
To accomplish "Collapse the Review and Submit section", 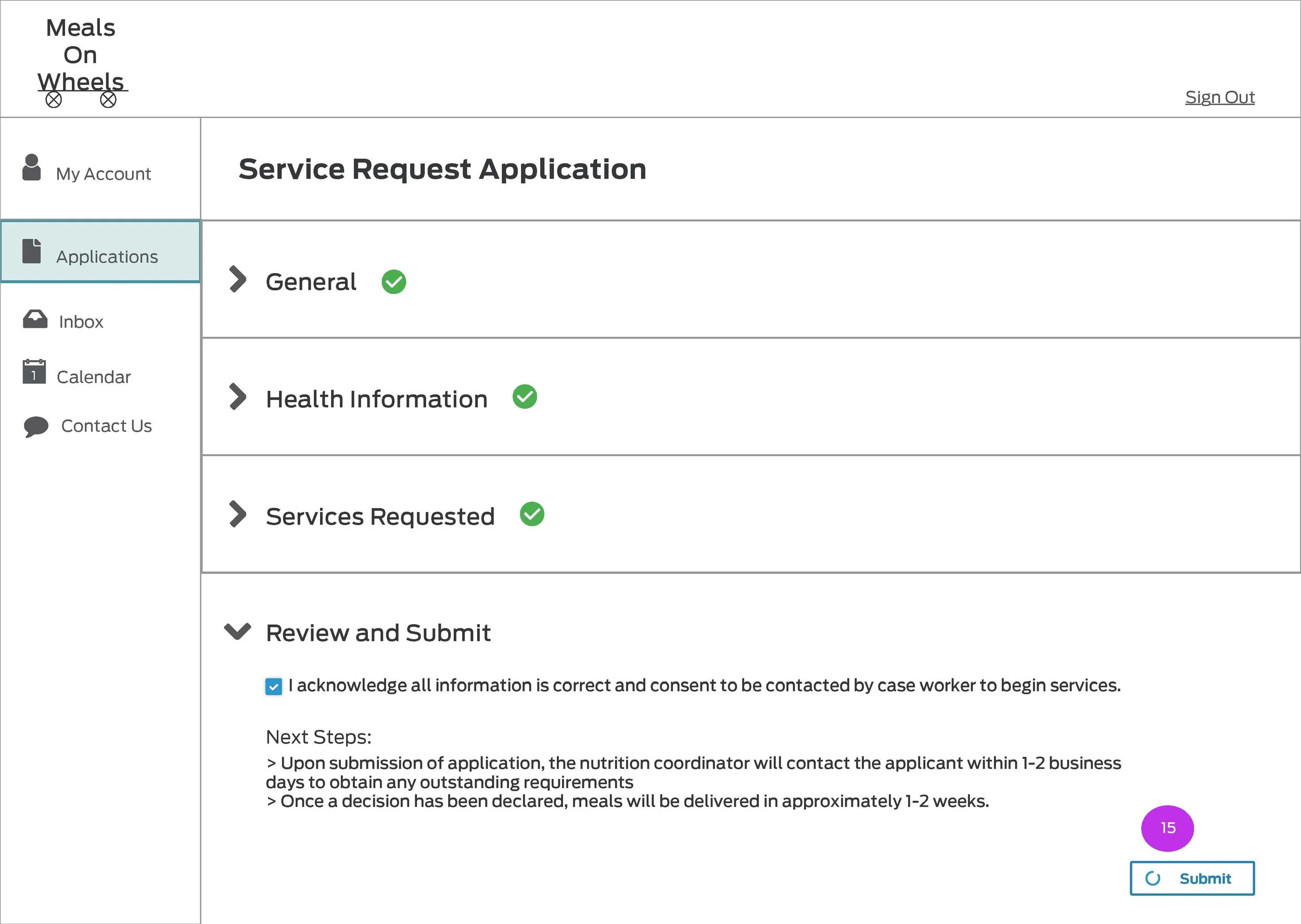I will pyautogui.click(x=237, y=631).
